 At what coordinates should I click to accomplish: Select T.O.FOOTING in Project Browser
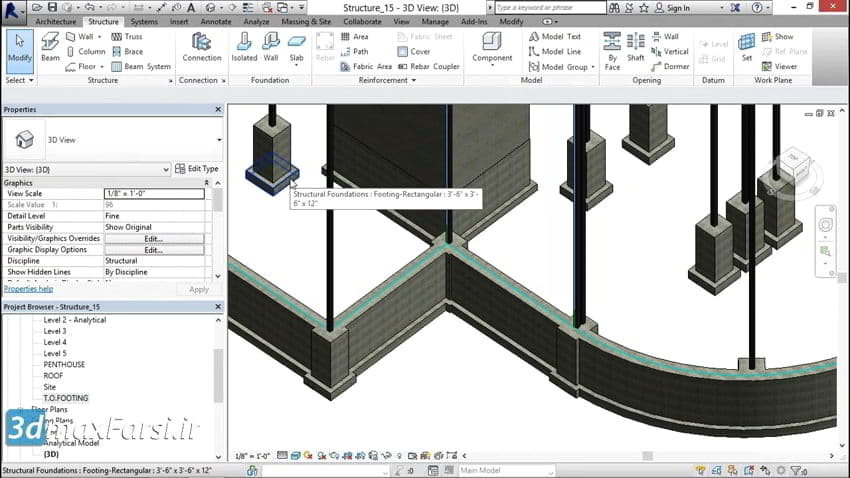tap(66, 398)
